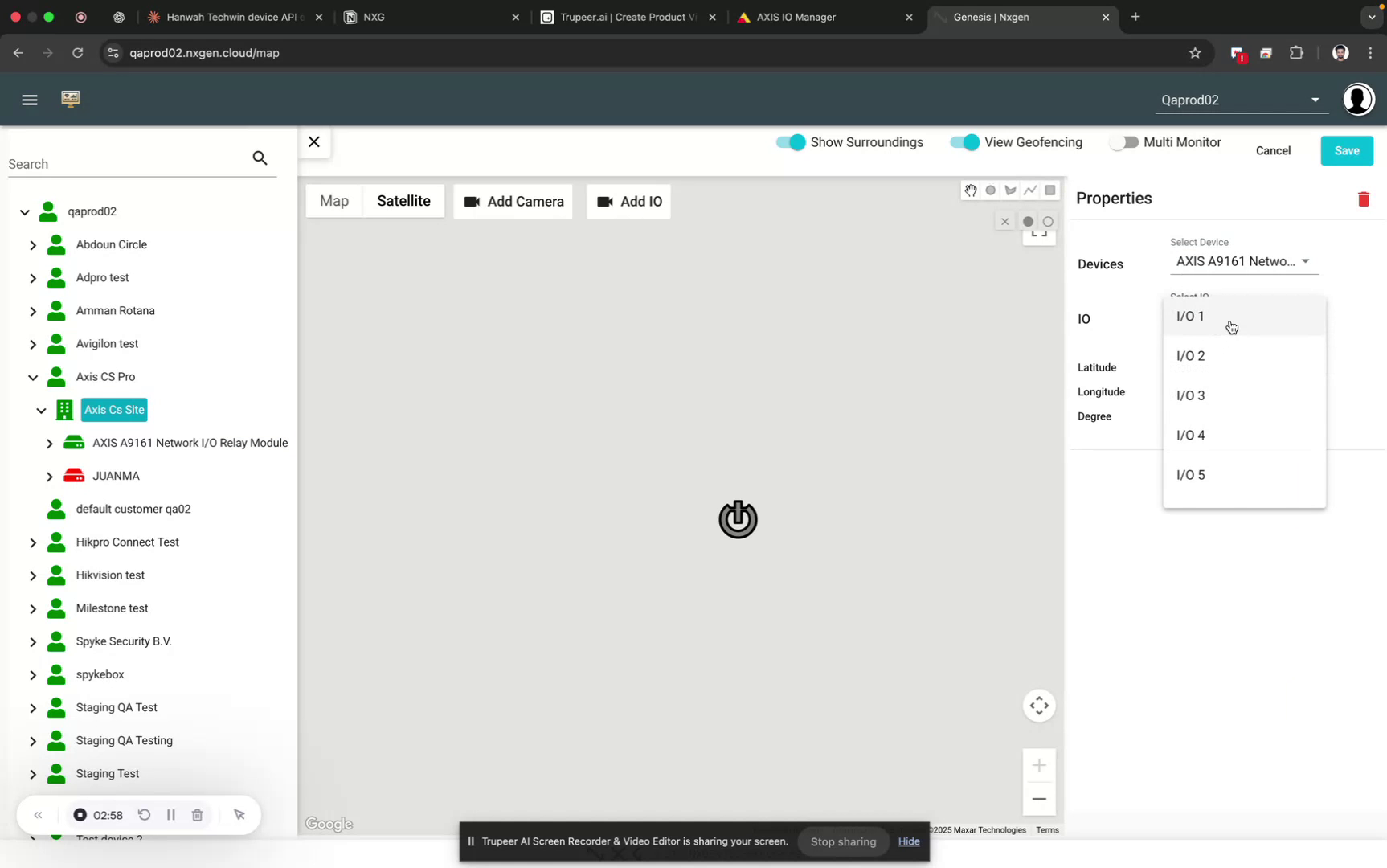Select I/O 3 from the IO list
Screen dimensions: 1387x868
(1190, 395)
